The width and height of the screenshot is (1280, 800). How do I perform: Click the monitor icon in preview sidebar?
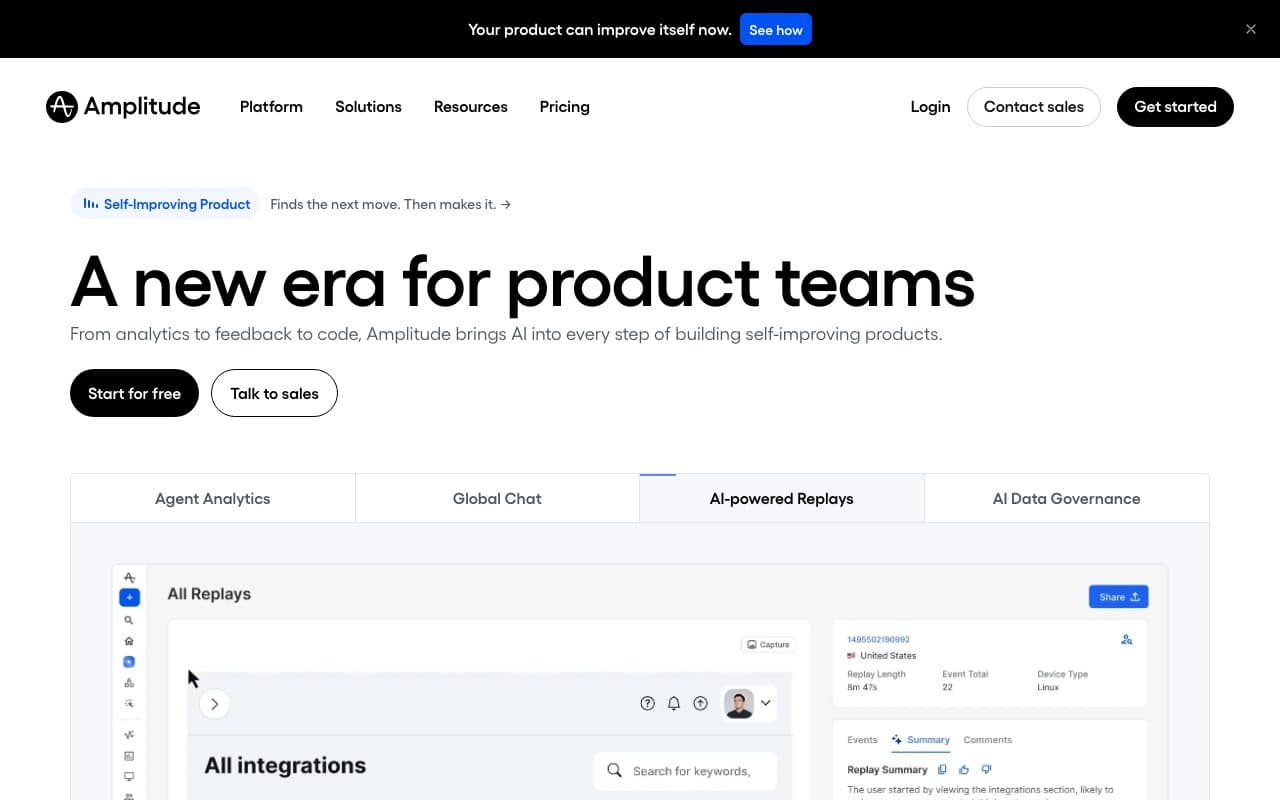[x=129, y=777]
